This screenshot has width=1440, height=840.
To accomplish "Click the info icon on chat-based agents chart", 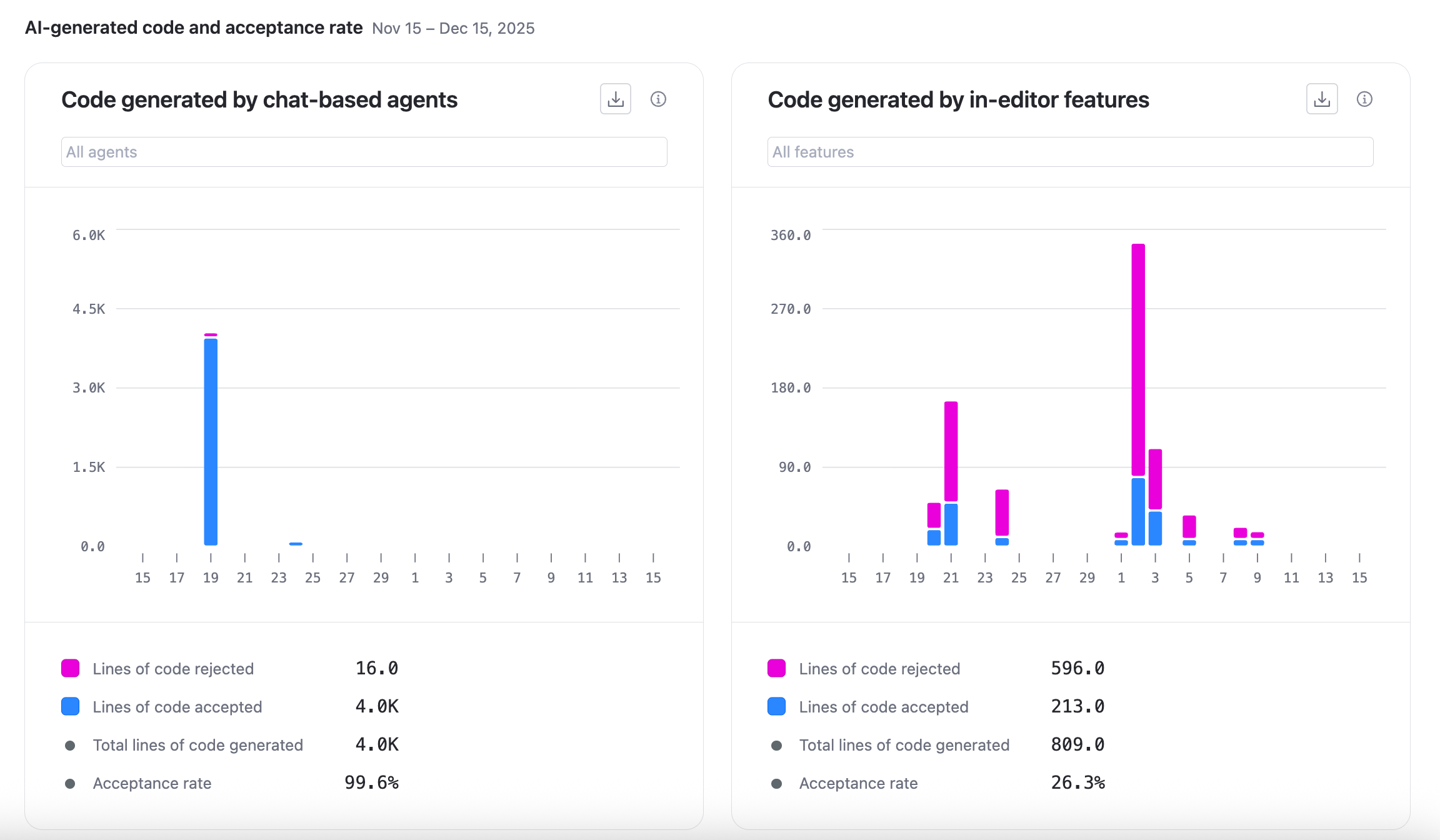I will [x=659, y=99].
